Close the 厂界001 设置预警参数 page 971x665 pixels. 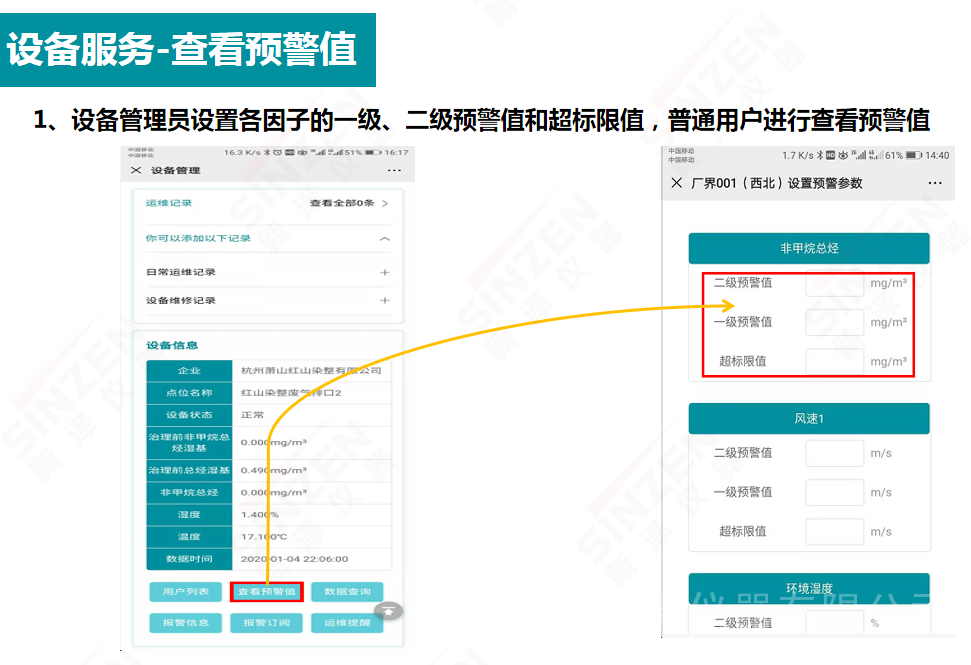click(x=677, y=183)
